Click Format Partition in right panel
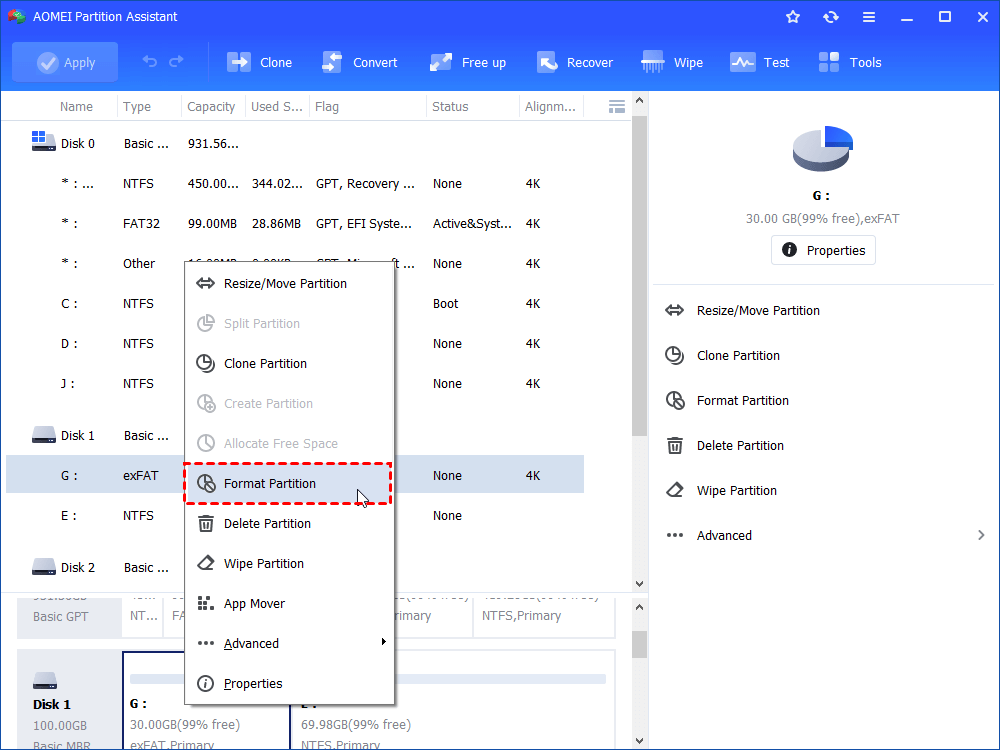 742,401
